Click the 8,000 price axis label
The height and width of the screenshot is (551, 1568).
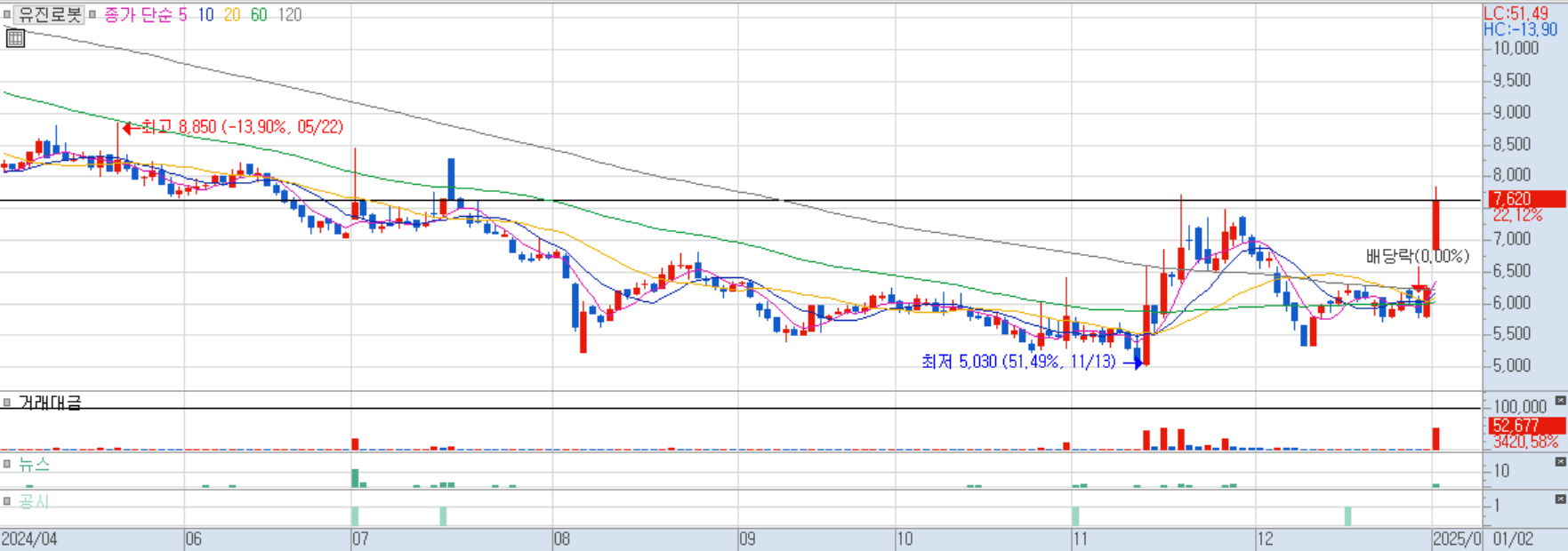tap(1512, 175)
